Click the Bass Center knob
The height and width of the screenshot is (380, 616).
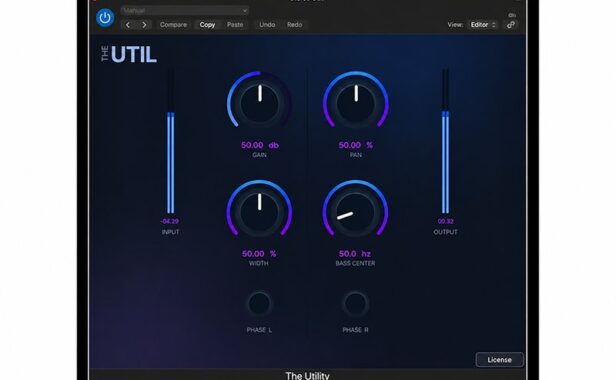pyautogui.click(x=356, y=211)
